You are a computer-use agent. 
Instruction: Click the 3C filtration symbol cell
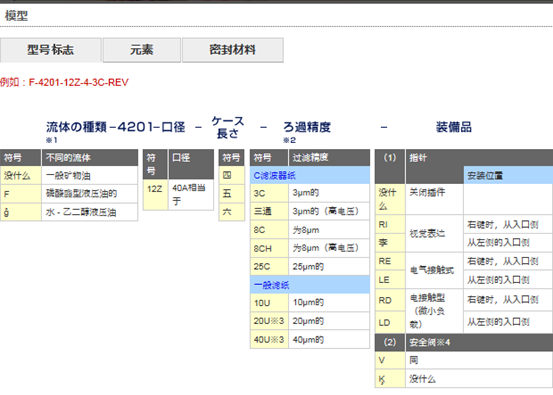269,193
